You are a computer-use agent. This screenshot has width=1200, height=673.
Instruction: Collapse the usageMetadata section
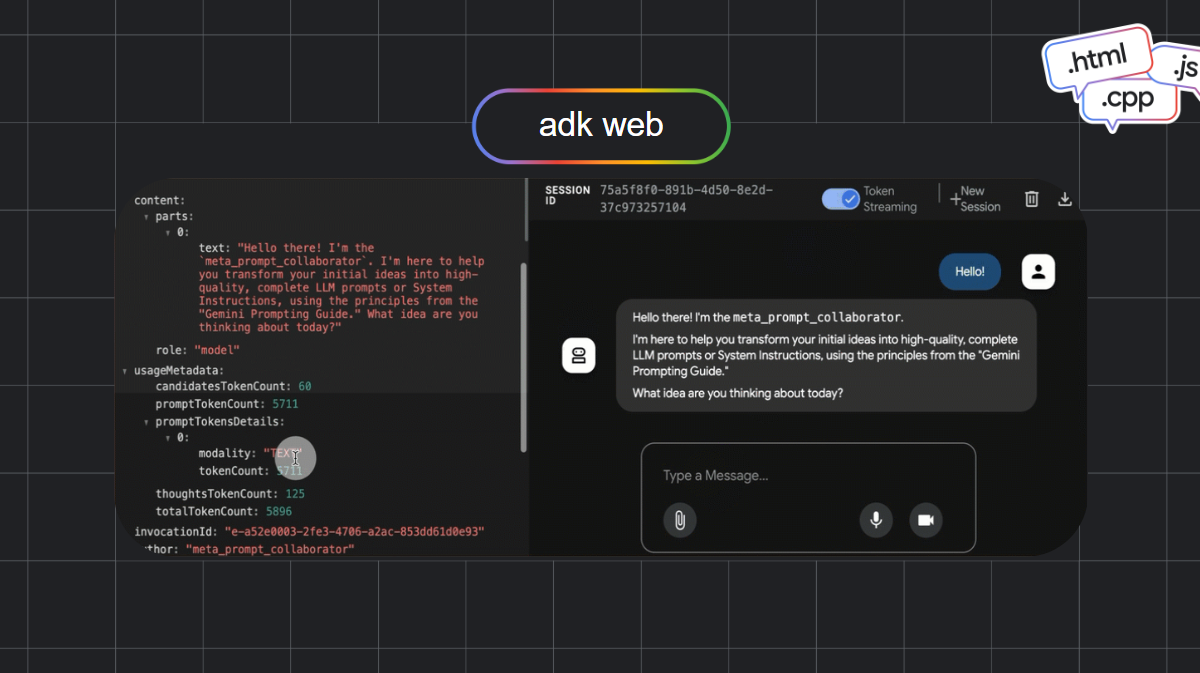125,369
